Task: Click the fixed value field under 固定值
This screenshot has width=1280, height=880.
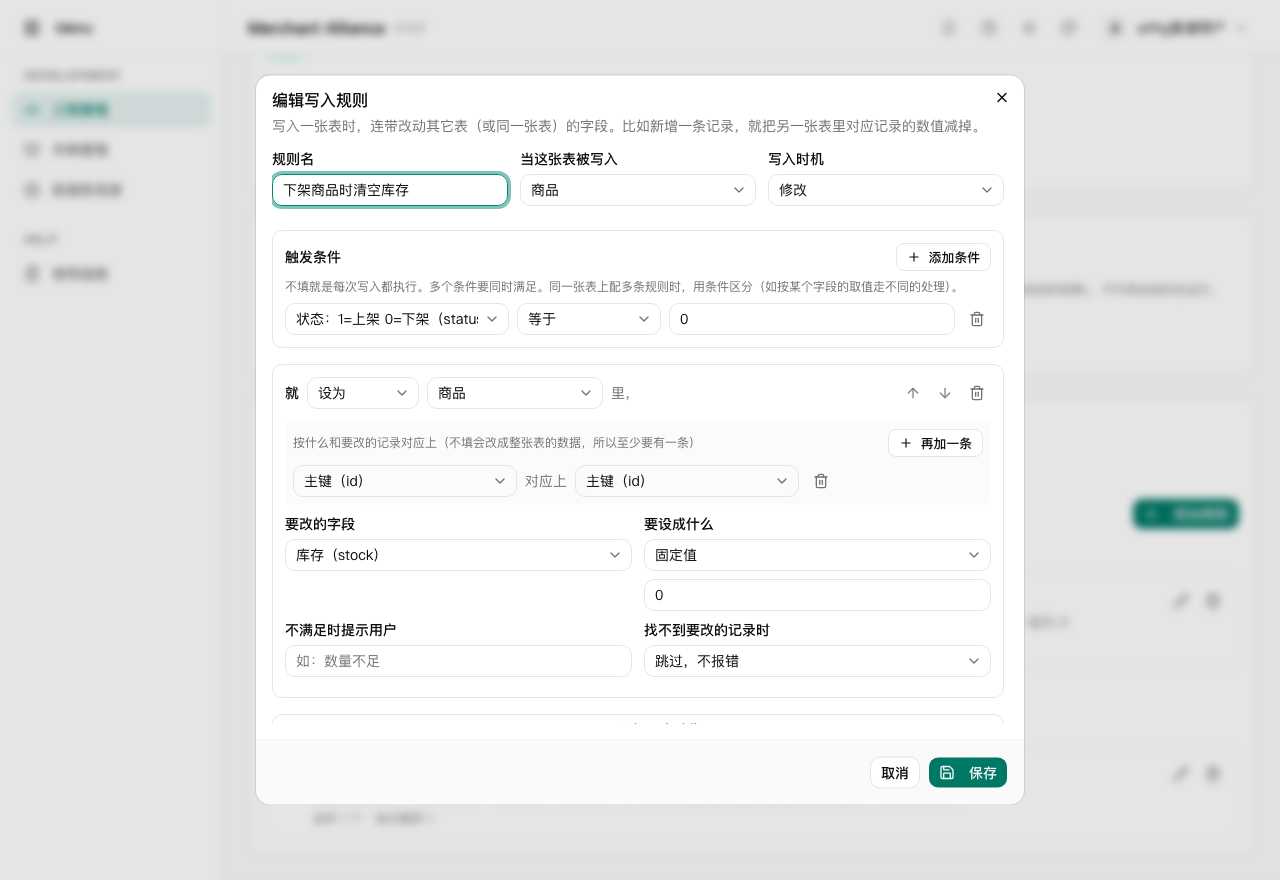Action: click(817, 595)
